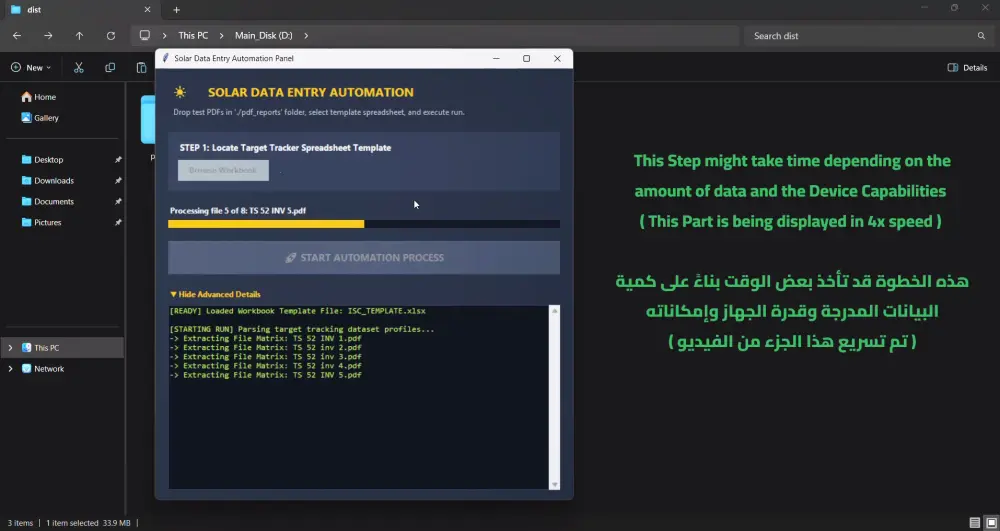Open the Details pane
Image resolution: width=1000 pixels, height=531 pixels.
967,68
